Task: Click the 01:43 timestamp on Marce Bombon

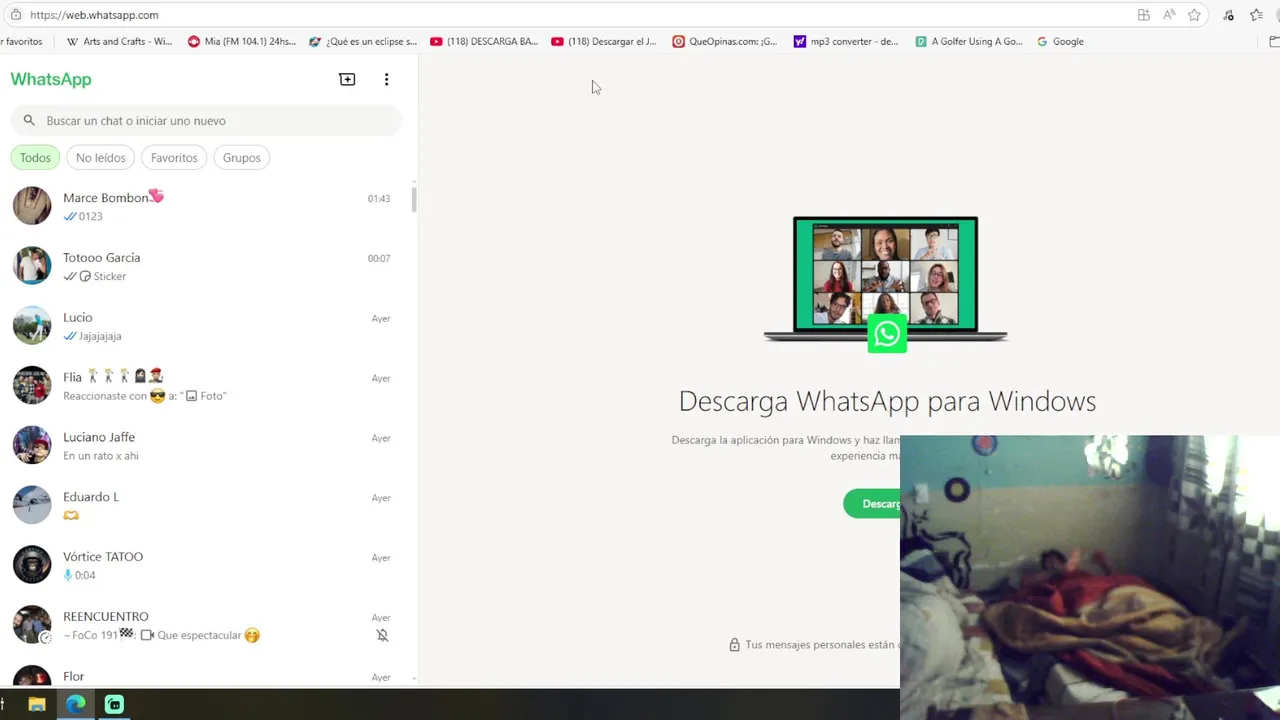Action: [x=379, y=198]
